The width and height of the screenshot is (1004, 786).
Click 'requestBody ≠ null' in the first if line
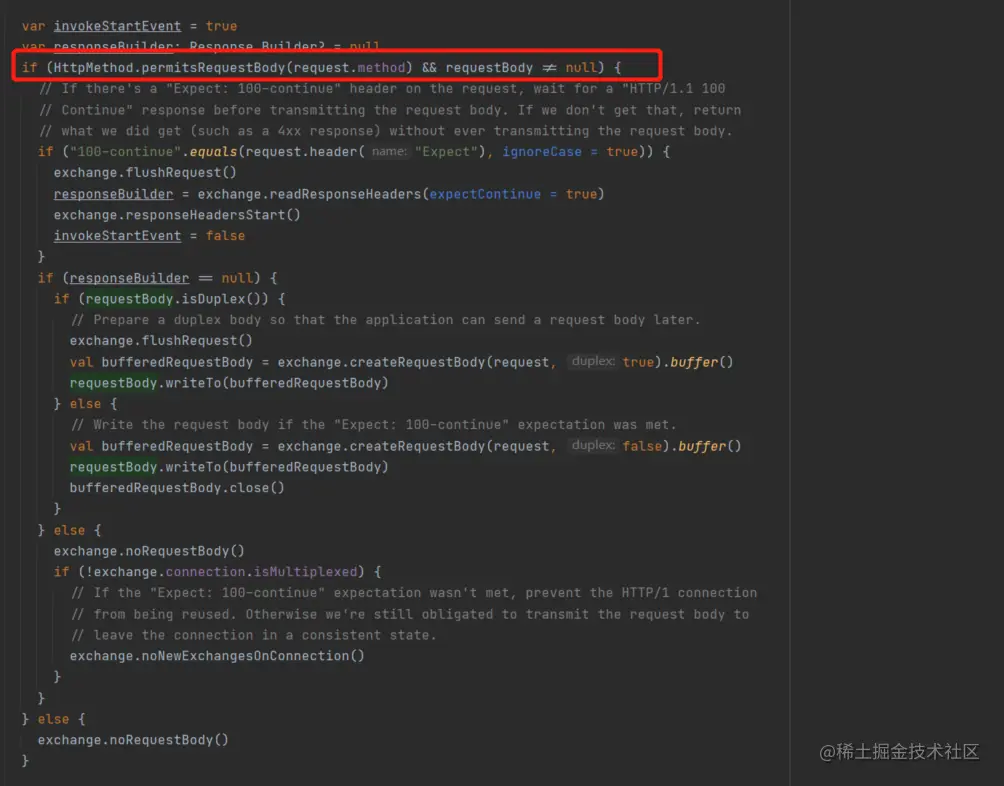coord(521,67)
